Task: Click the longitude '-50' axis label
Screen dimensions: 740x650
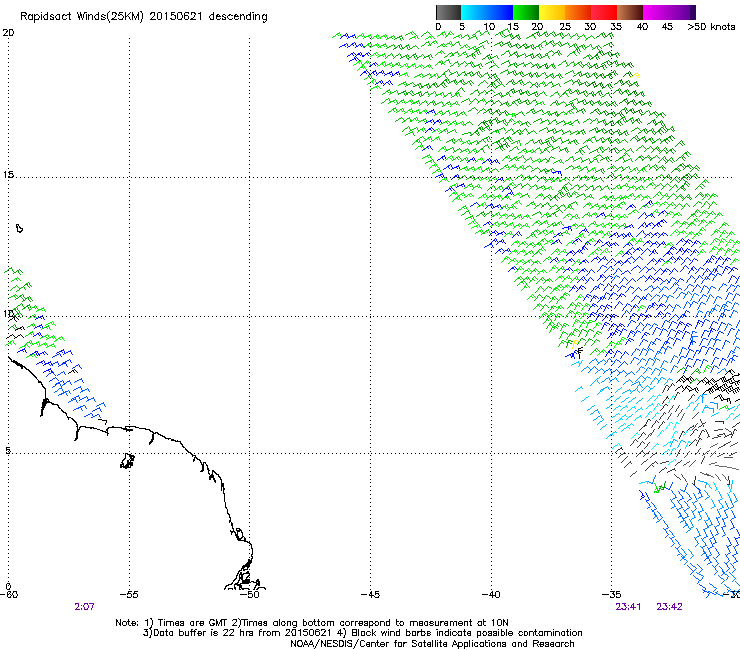Action: [249, 594]
